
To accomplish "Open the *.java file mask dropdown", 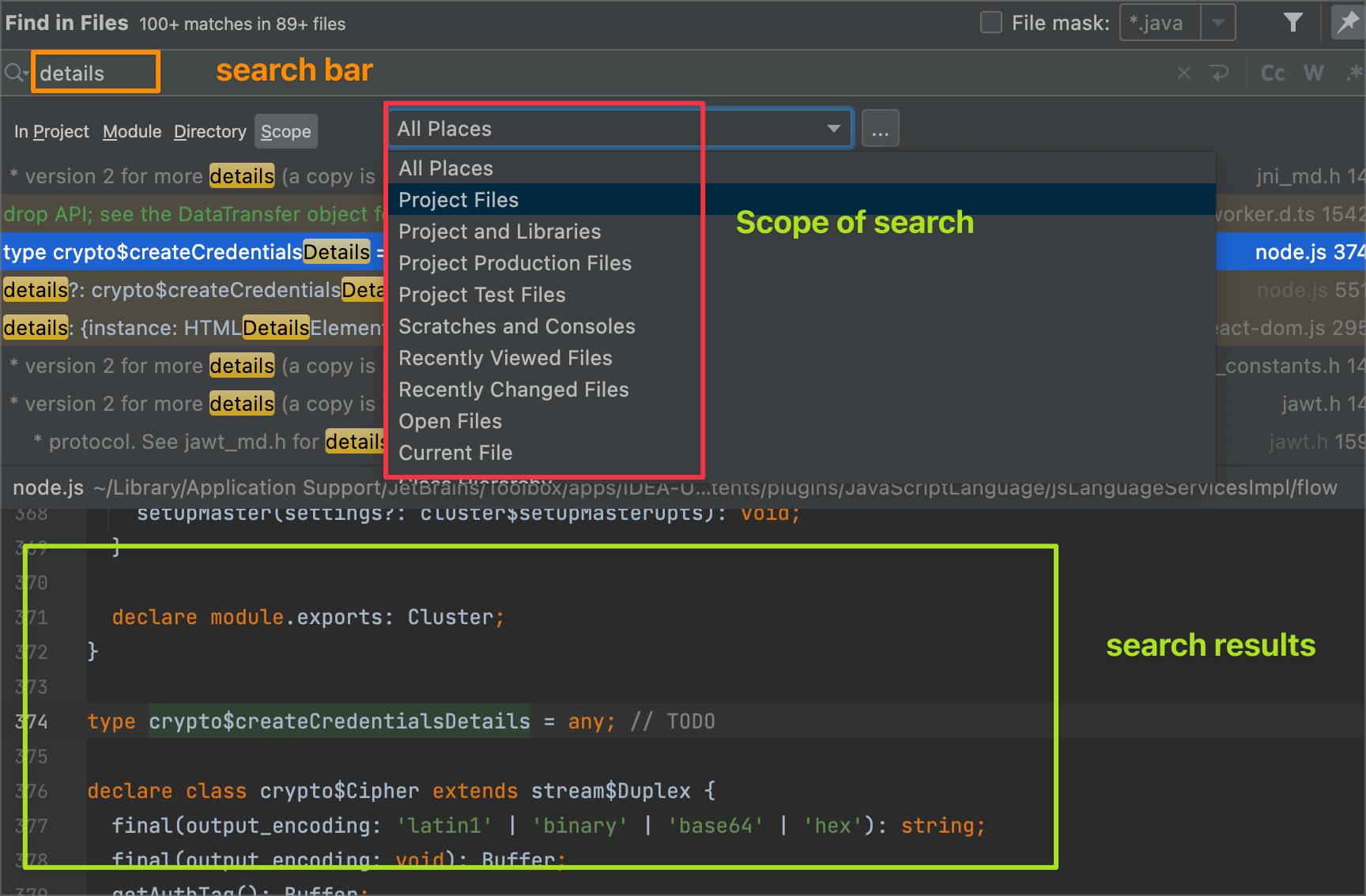I will pos(1217,22).
